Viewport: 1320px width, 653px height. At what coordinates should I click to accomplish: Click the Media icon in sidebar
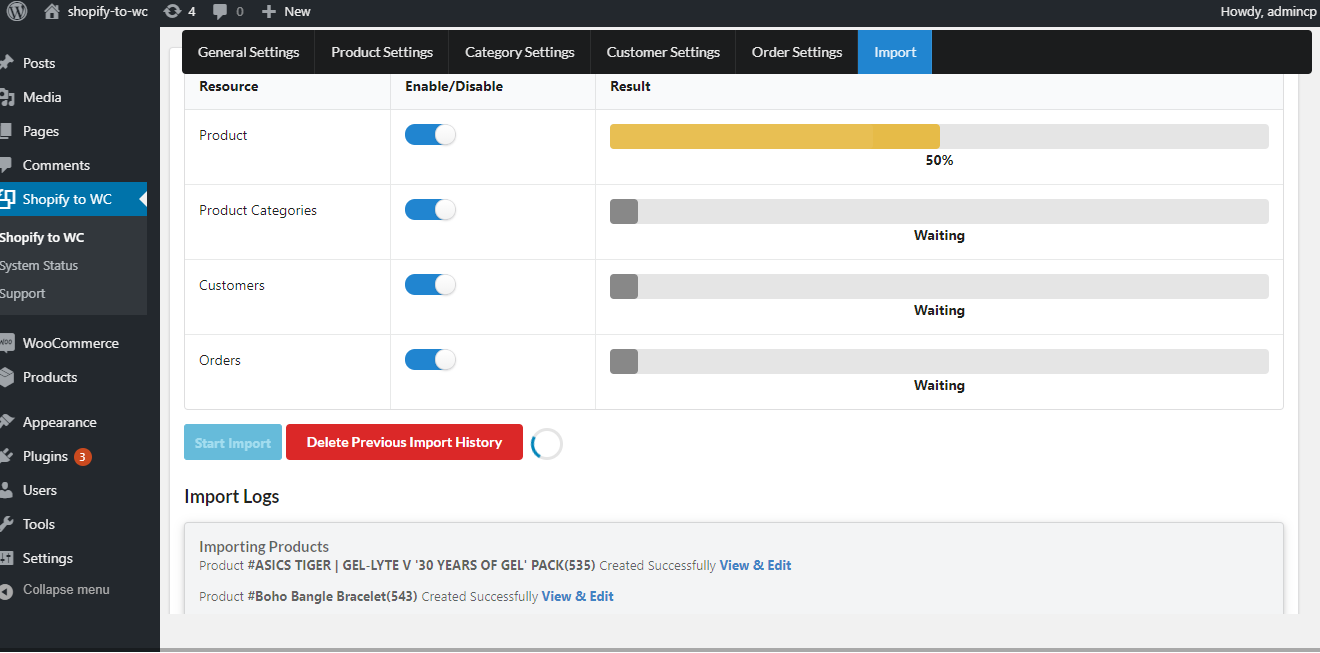[x=6, y=97]
